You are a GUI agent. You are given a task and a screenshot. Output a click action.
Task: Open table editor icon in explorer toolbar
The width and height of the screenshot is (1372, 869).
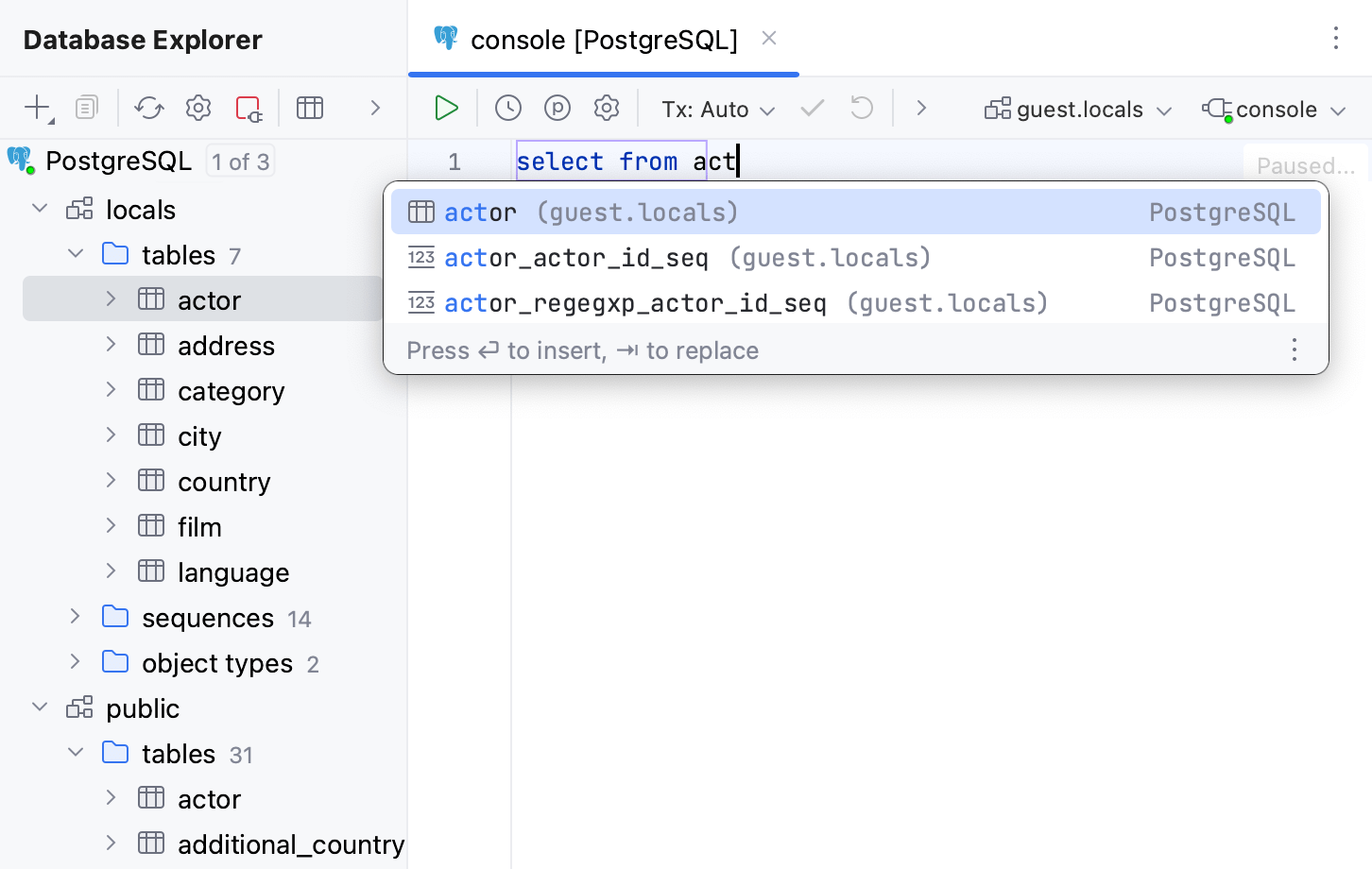pos(310,109)
